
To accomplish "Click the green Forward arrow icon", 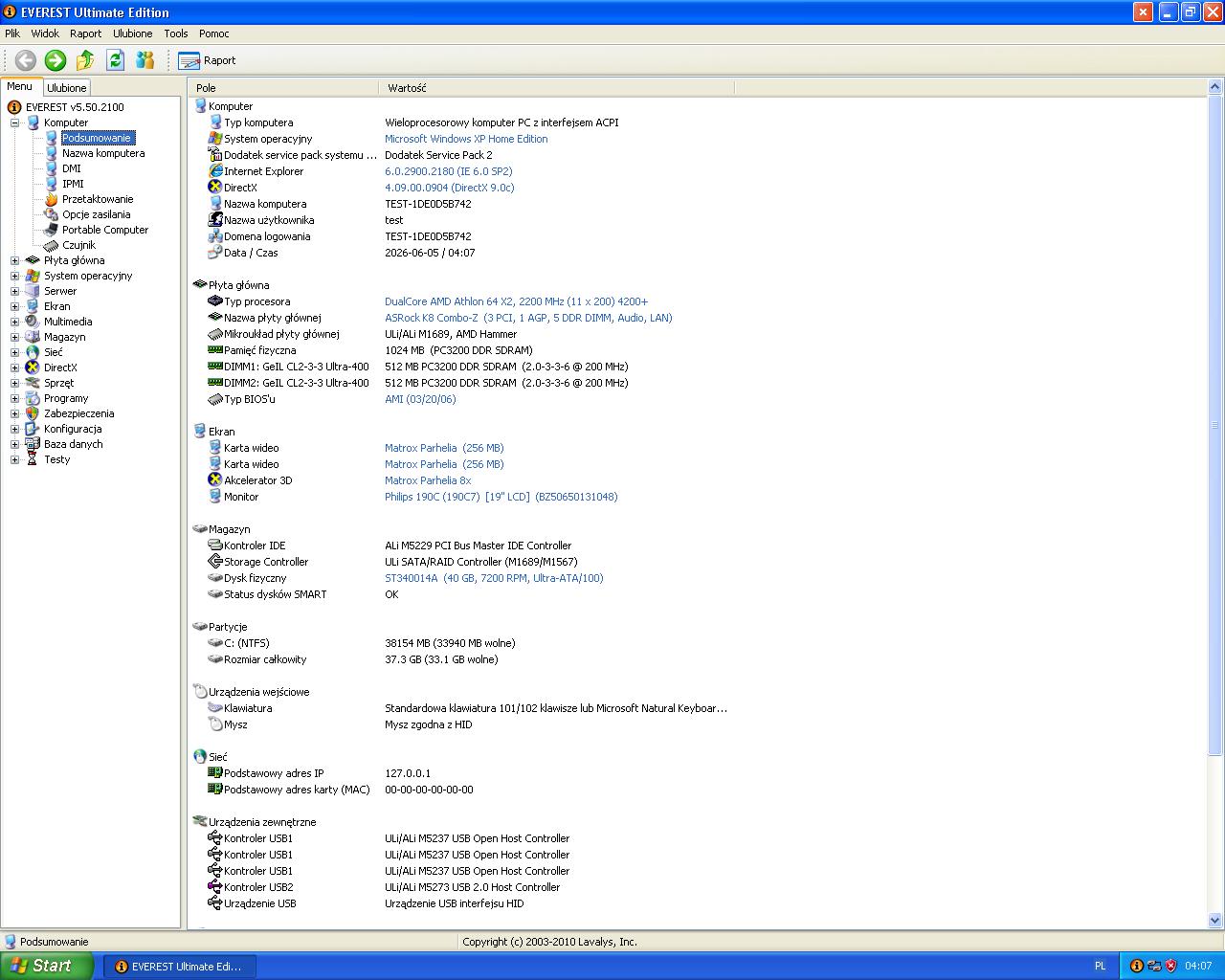I will click(56, 60).
